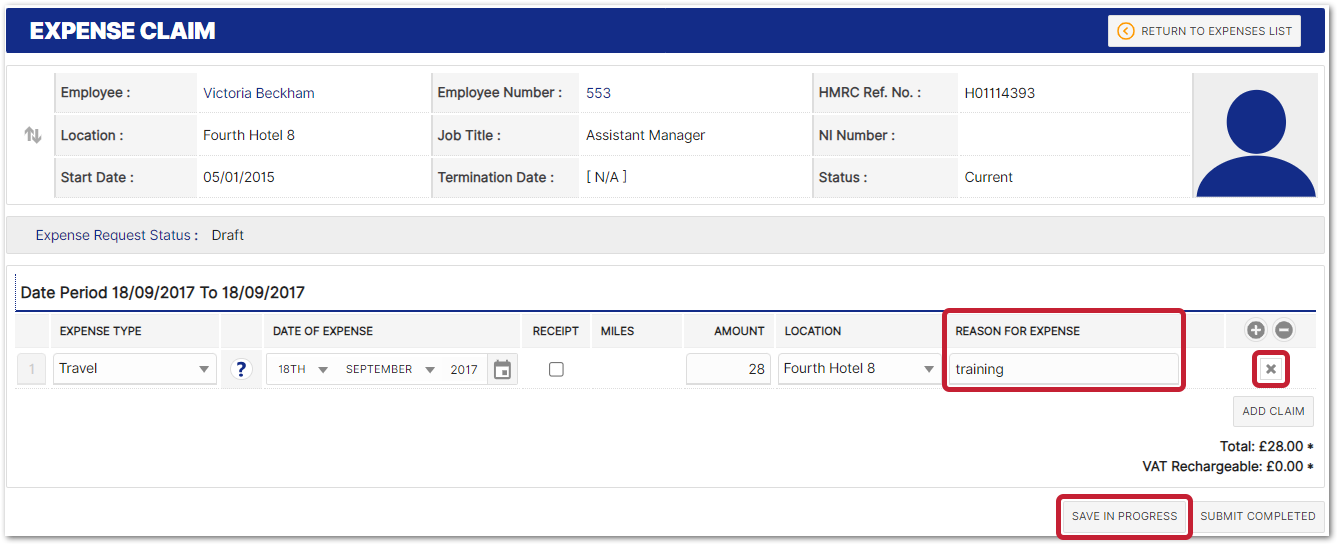1338x545 pixels.
Task: Open the Expense Type dropdown showing Travel
Action: (x=134, y=369)
